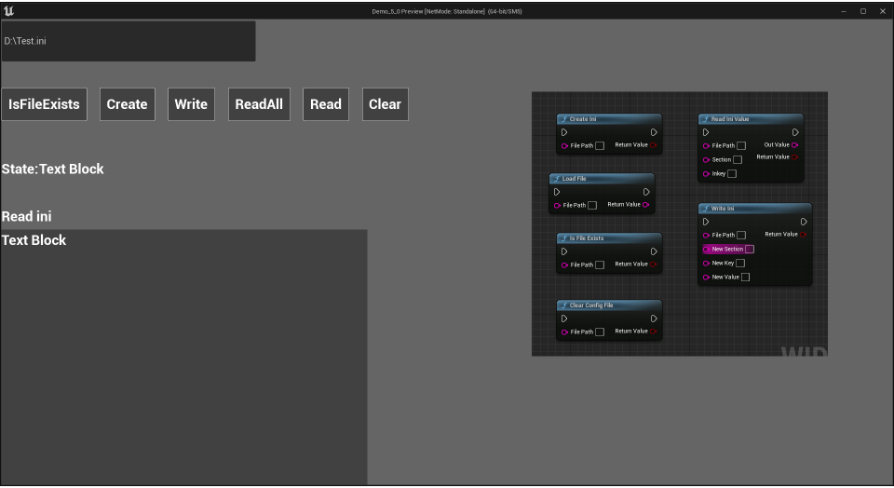This screenshot has height=488, width=894.
Task: Click Read Ini Value input exec pin
Action: coord(705,132)
